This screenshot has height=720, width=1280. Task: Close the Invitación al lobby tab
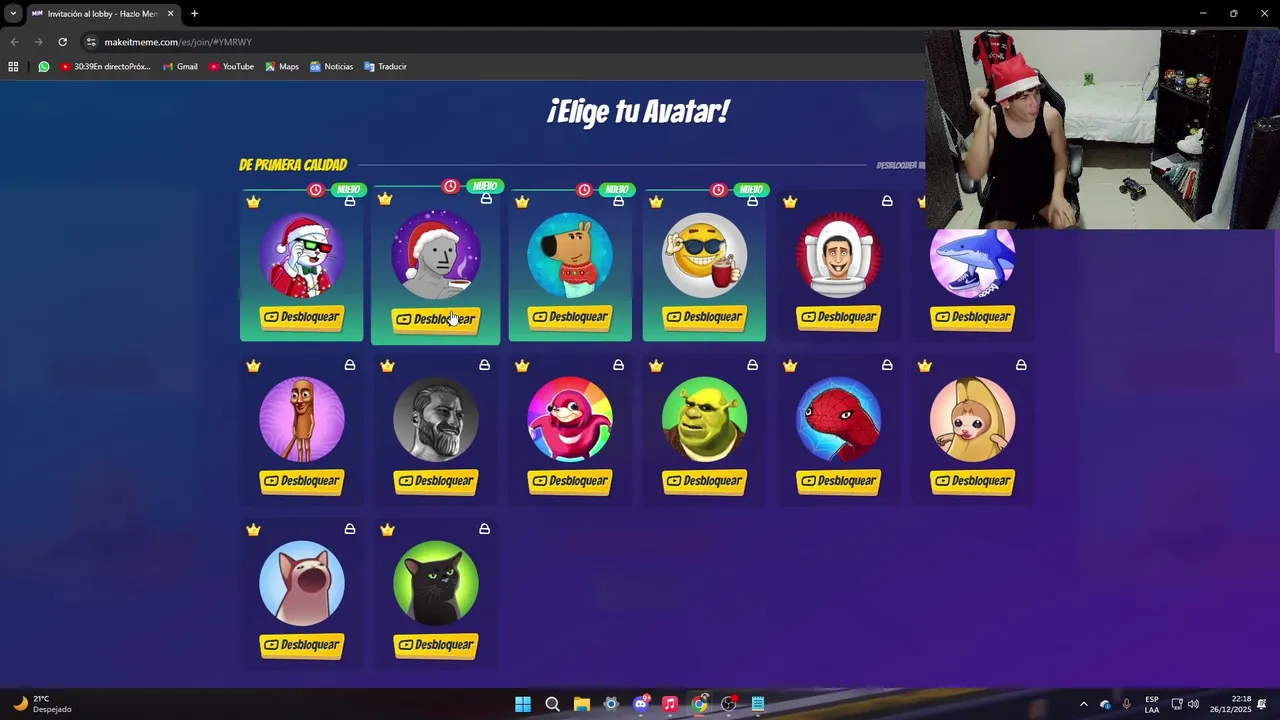[170, 14]
